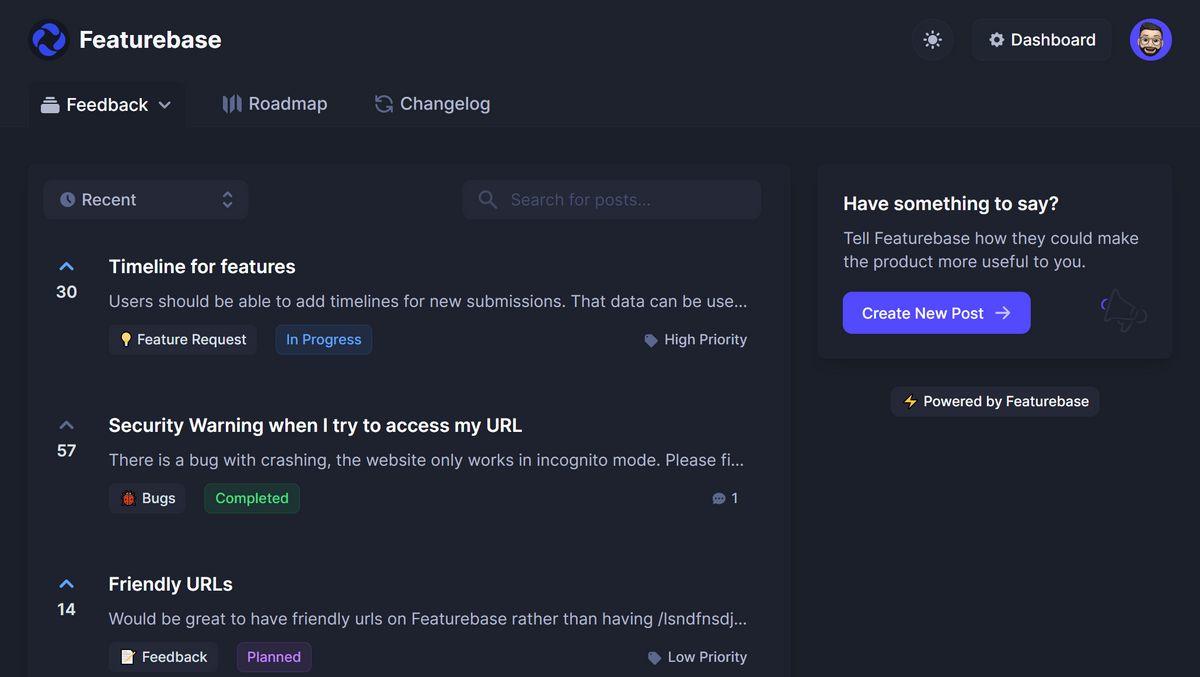Toggle light theme with the sun icon
The width and height of the screenshot is (1200, 677).
point(933,40)
